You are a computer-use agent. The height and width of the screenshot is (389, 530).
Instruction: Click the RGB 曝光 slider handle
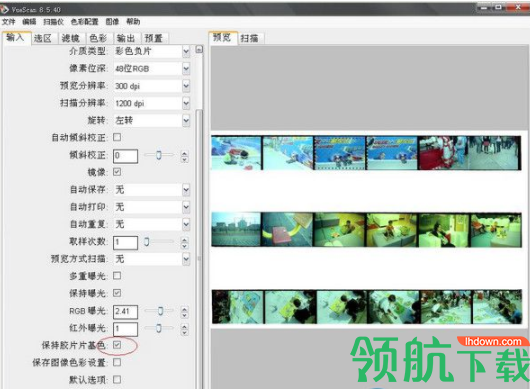(x=161, y=311)
